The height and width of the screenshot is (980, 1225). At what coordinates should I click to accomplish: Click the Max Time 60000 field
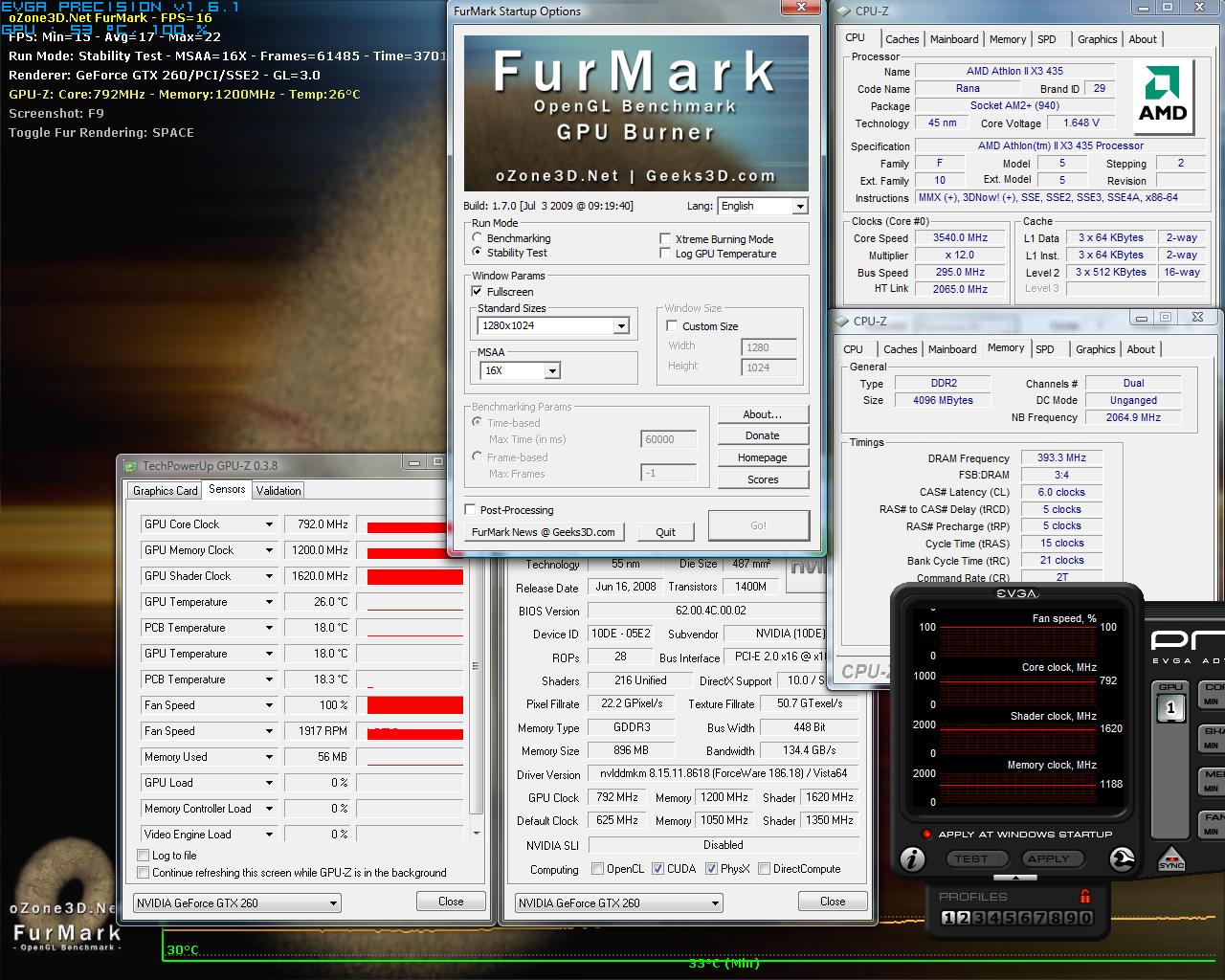point(669,439)
